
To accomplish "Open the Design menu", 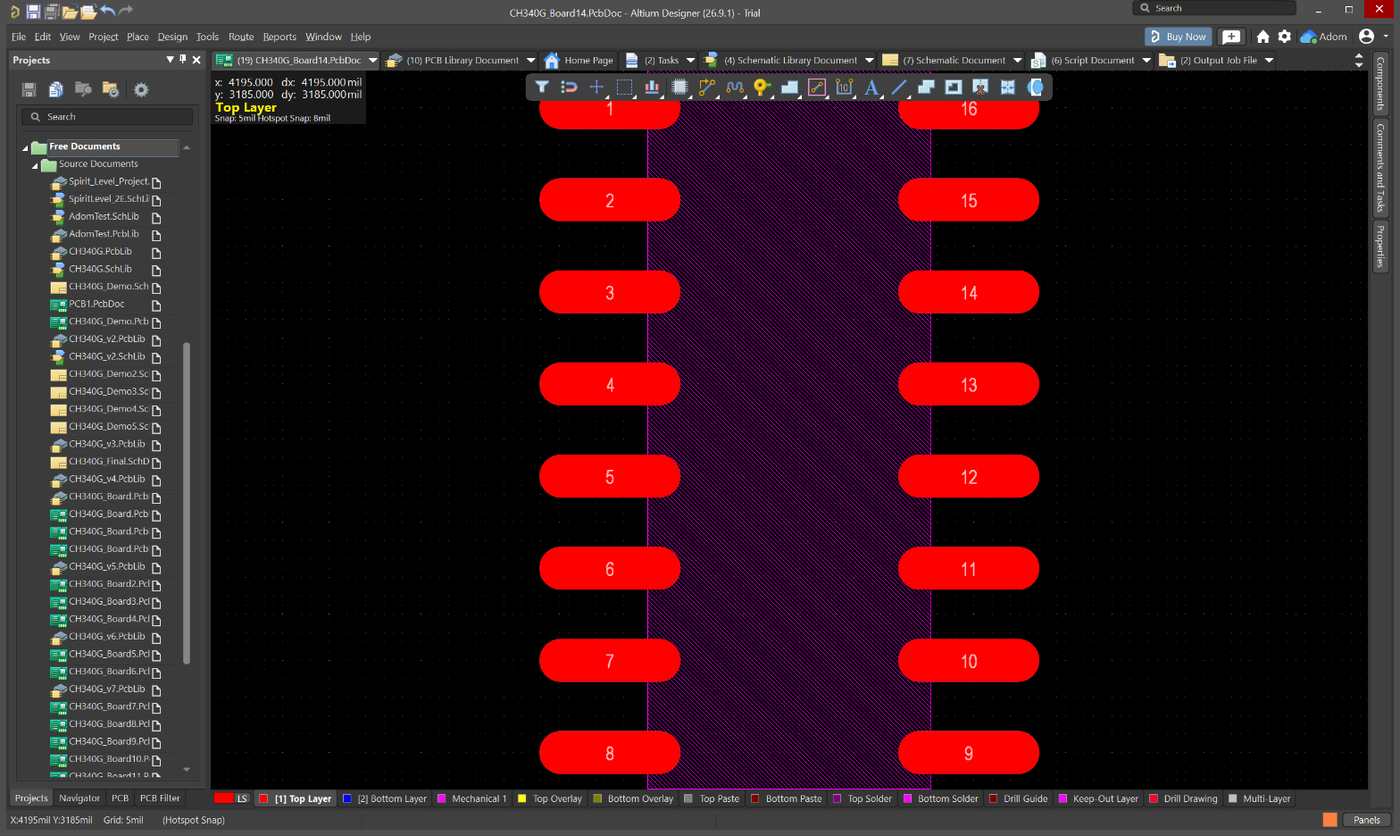I will (x=172, y=37).
